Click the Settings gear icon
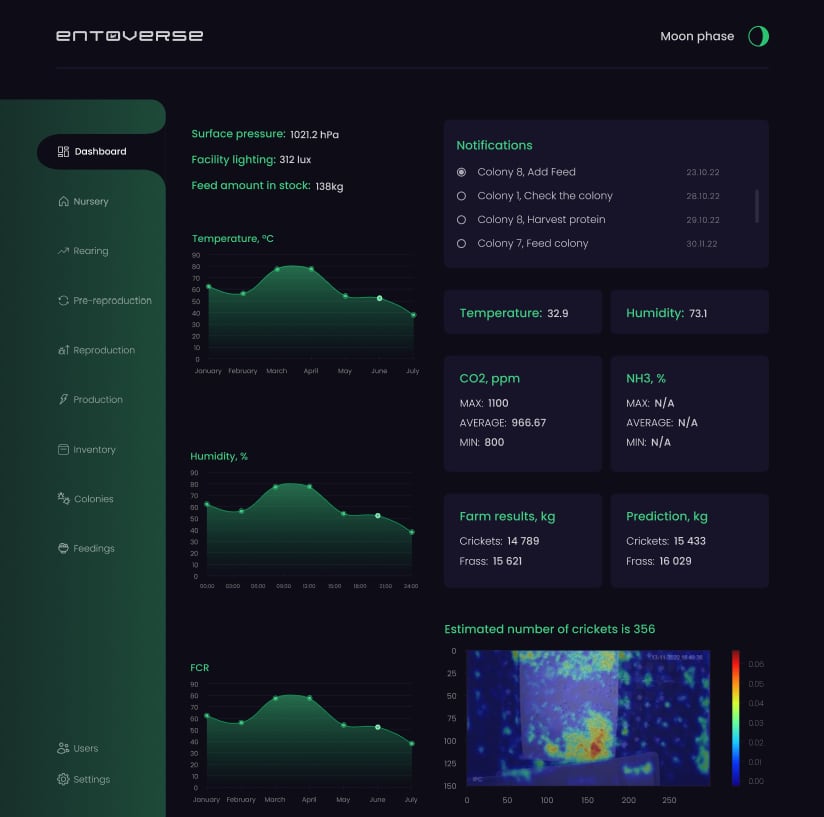Viewport: 824px width, 817px height. [x=63, y=779]
